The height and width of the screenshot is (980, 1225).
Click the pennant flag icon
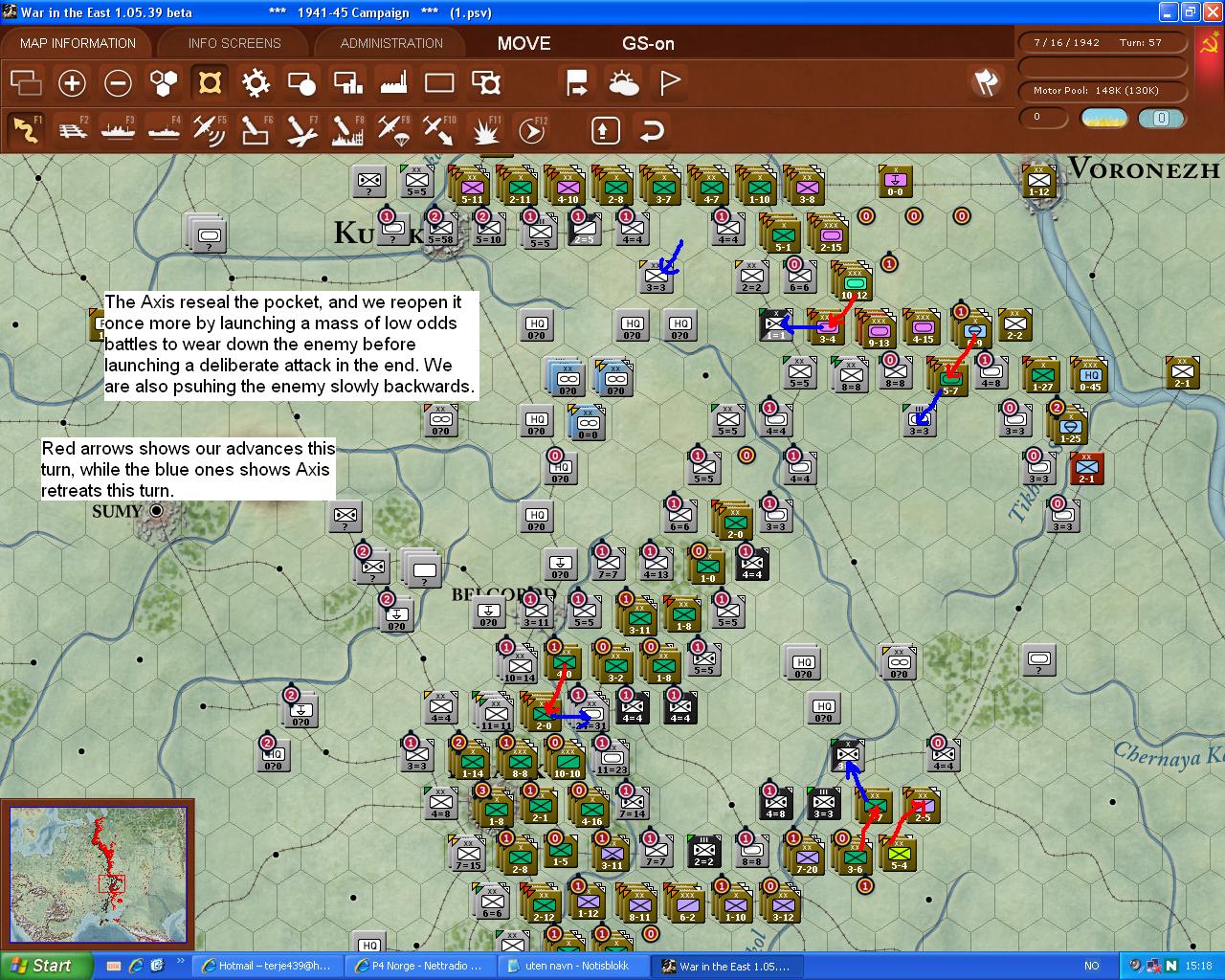point(669,83)
